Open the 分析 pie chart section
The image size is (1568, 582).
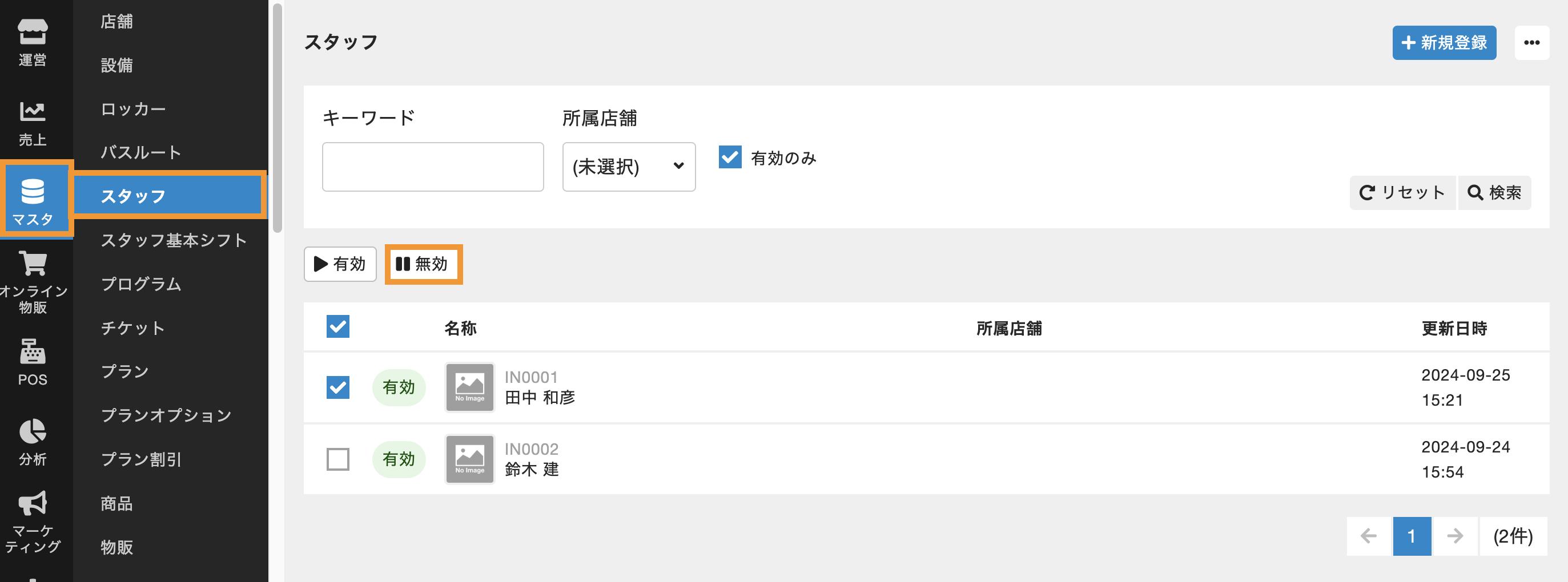[32, 442]
